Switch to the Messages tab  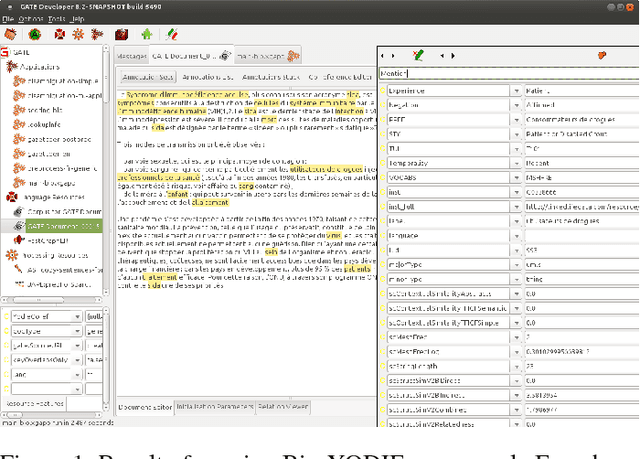pos(130,56)
